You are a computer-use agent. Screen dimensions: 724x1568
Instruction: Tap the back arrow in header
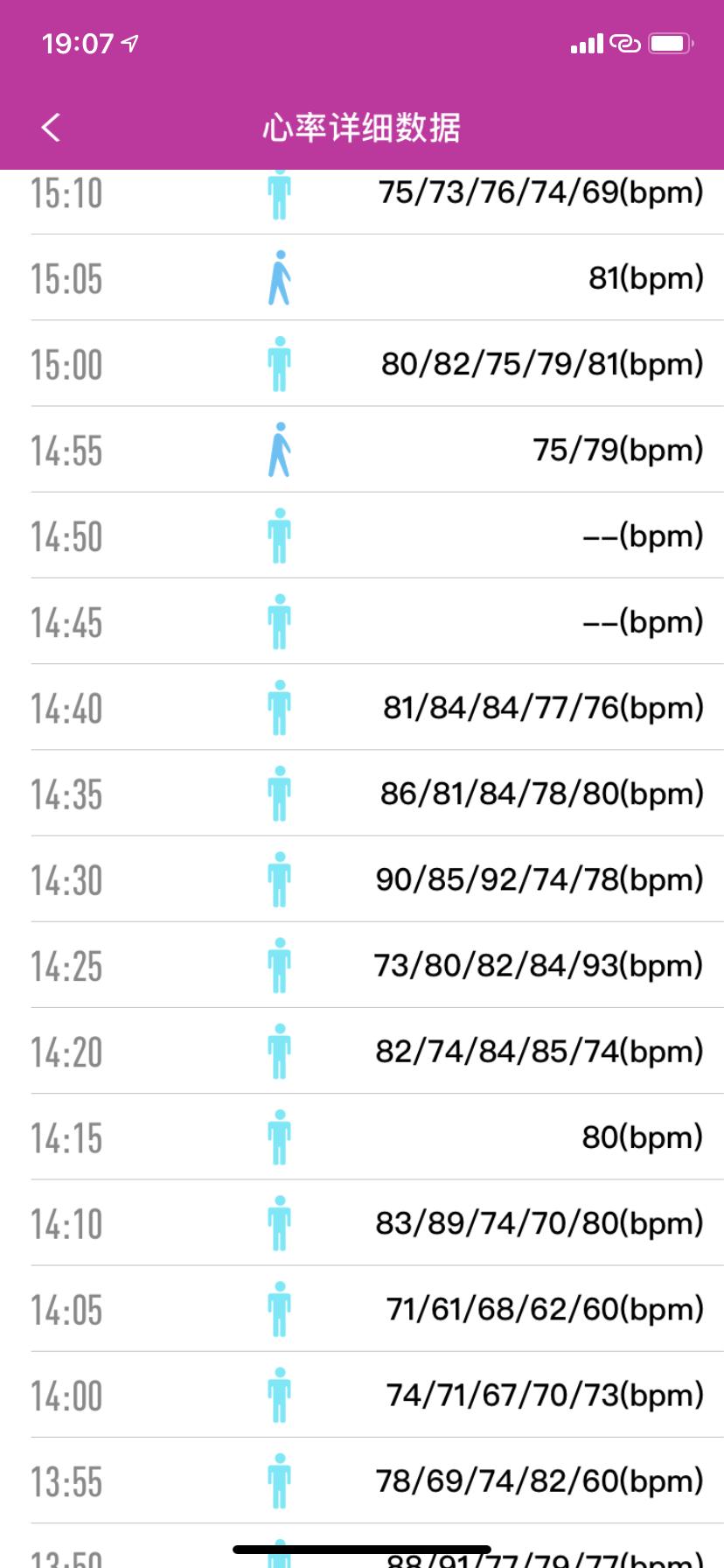[x=51, y=128]
